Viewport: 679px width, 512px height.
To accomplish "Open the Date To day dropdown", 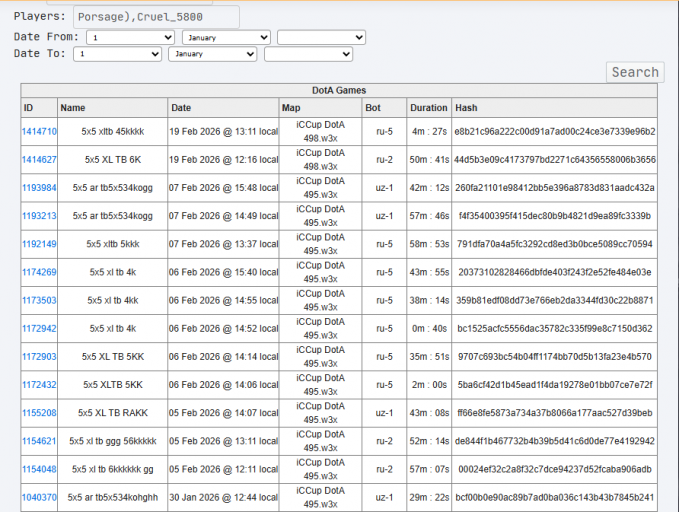I will (x=117, y=54).
